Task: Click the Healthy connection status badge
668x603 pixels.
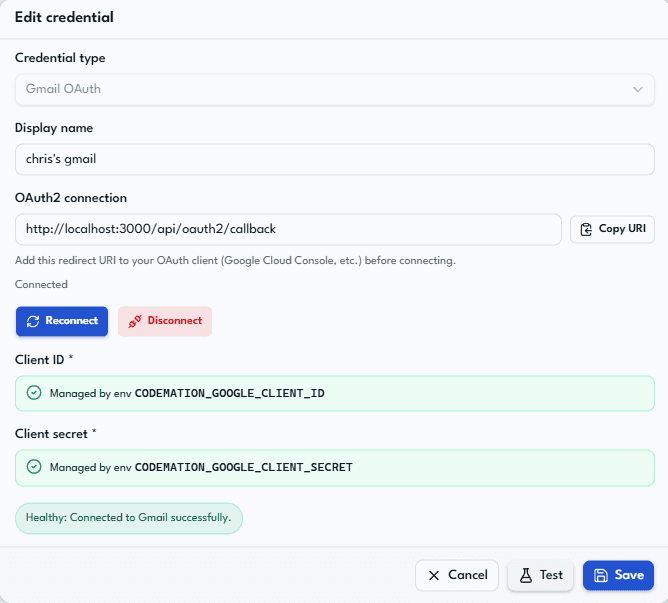Action: 129,518
